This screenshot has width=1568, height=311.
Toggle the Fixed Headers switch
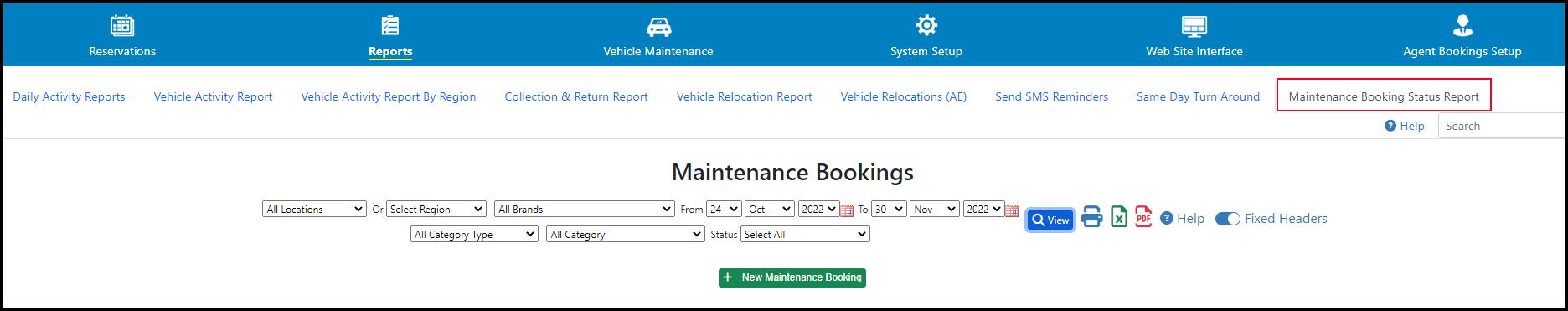[1228, 219]
